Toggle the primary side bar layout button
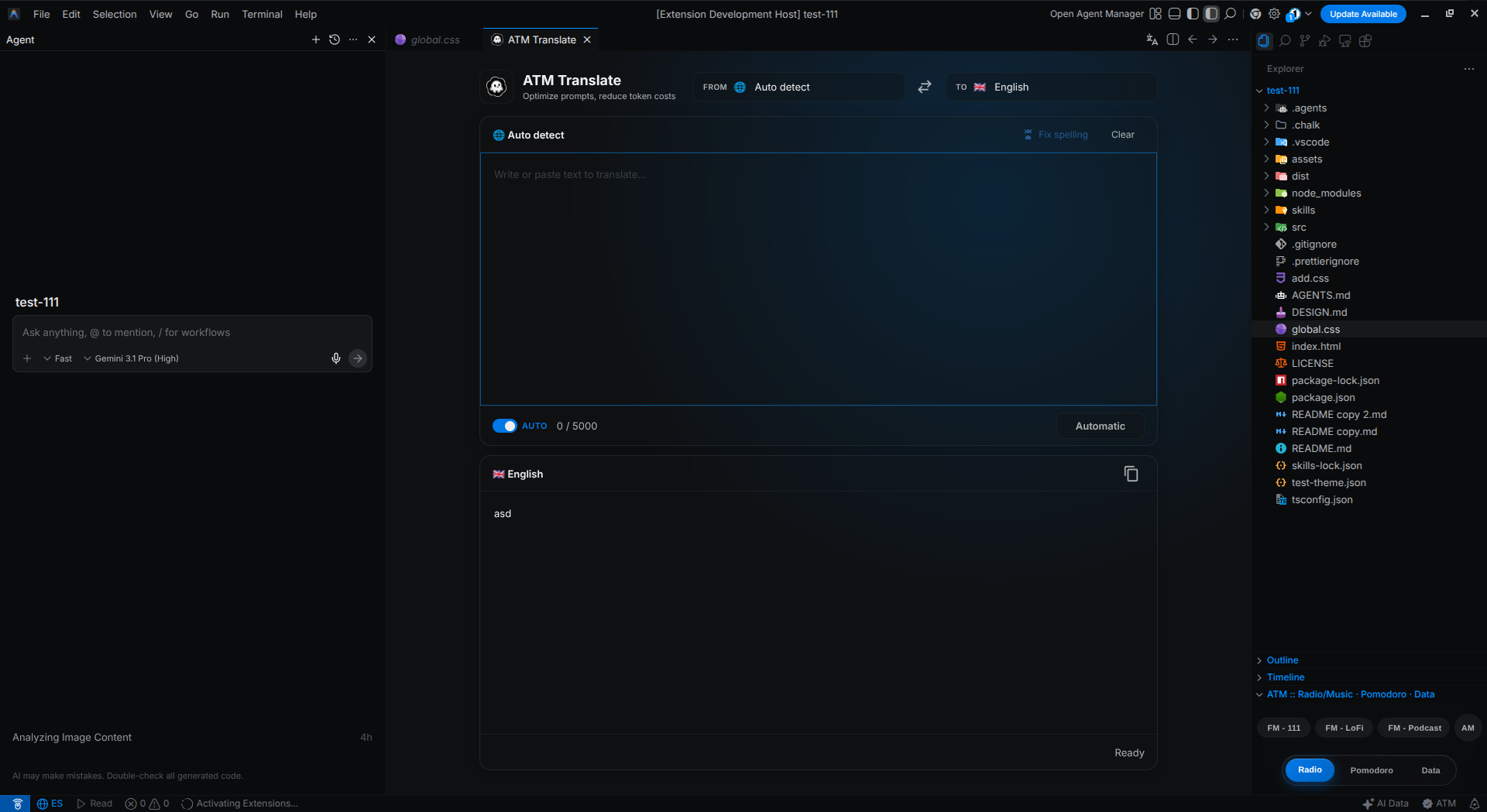 click(x=1193, y=14)
